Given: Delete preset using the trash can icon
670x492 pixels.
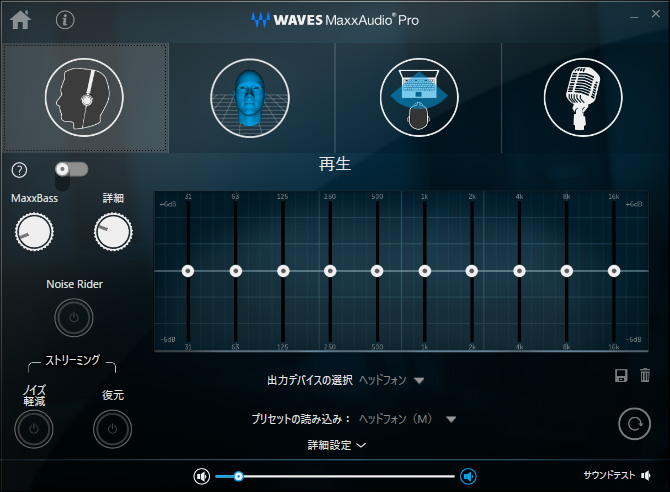Looking at the screenshot, I should 645,375.
